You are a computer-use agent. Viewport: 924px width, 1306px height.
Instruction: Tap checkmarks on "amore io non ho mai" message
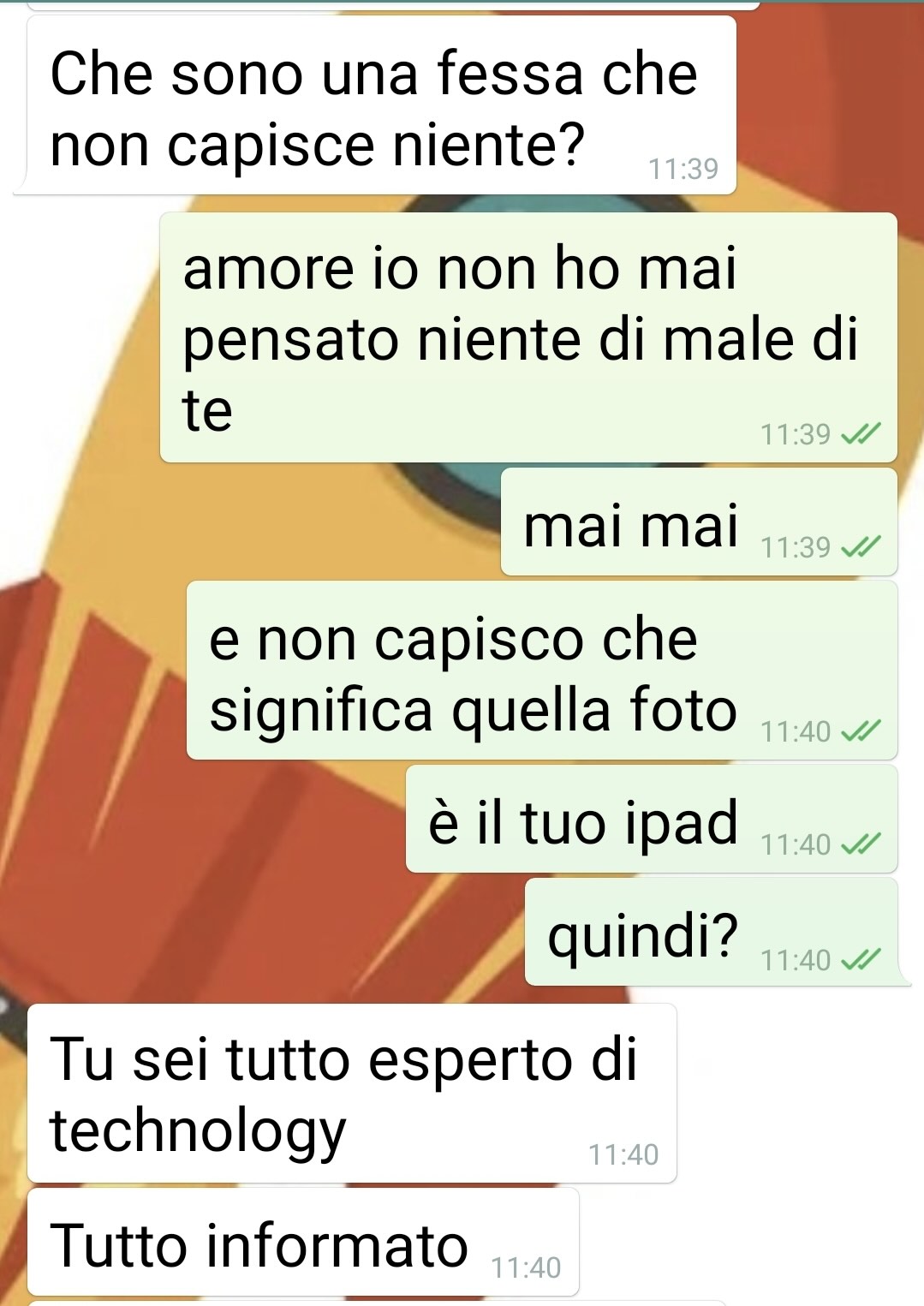[x=861, y=434]
